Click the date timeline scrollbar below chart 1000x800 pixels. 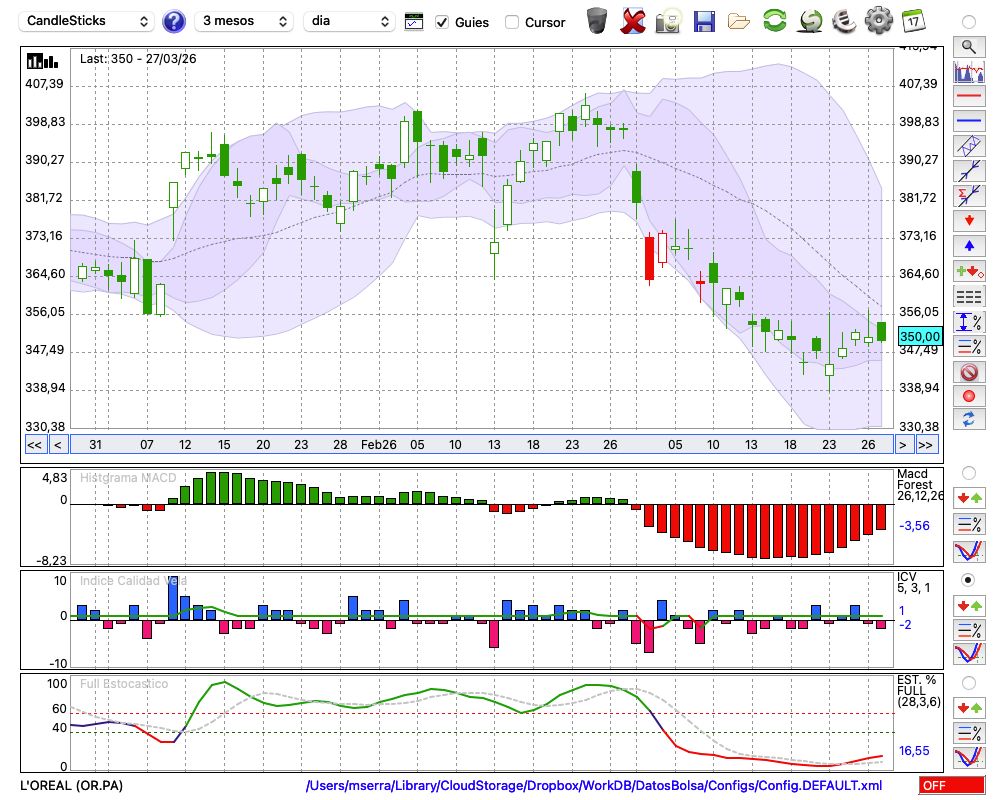[480, 444]
